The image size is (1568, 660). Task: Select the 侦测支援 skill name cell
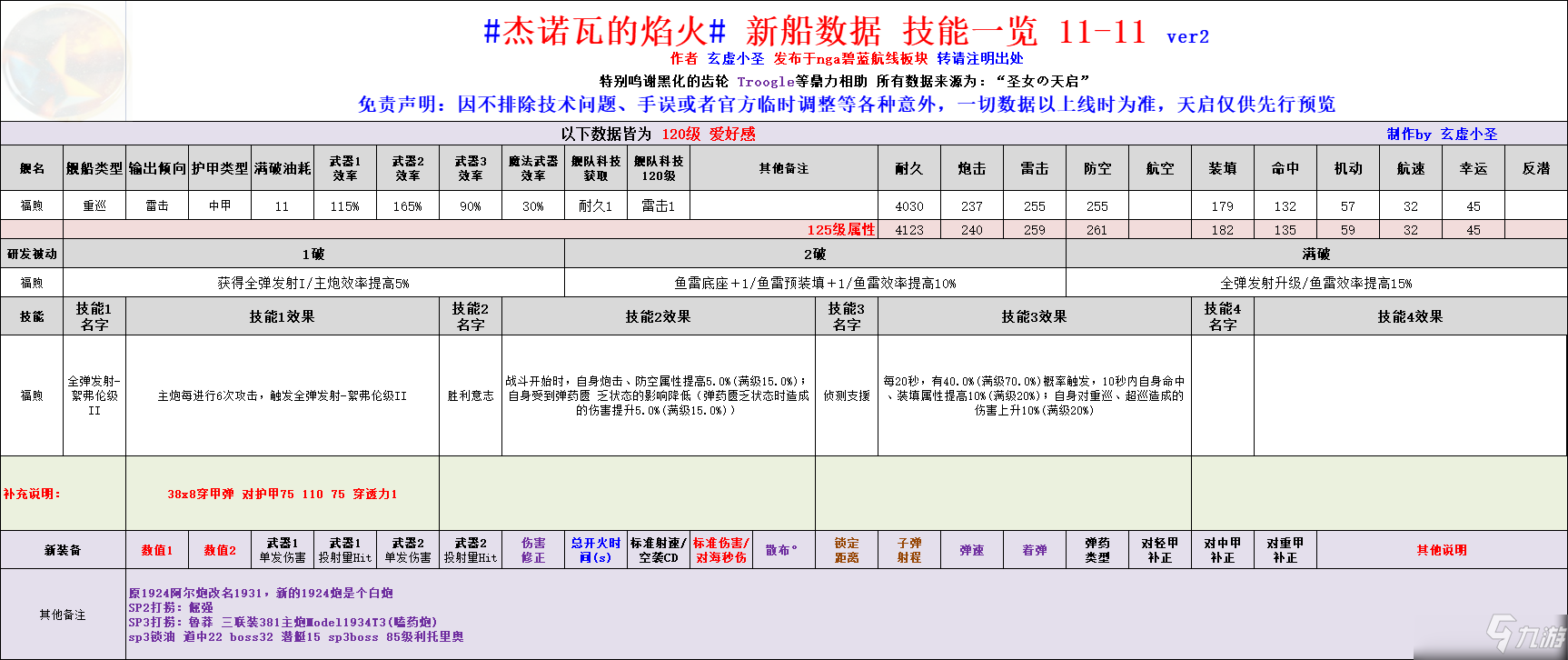coord(847,395)
